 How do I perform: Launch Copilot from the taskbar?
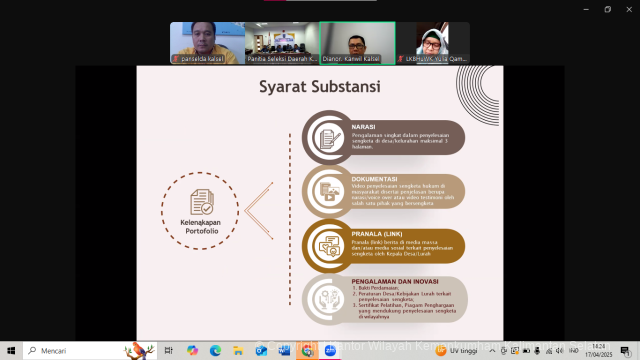coord(192,351)
